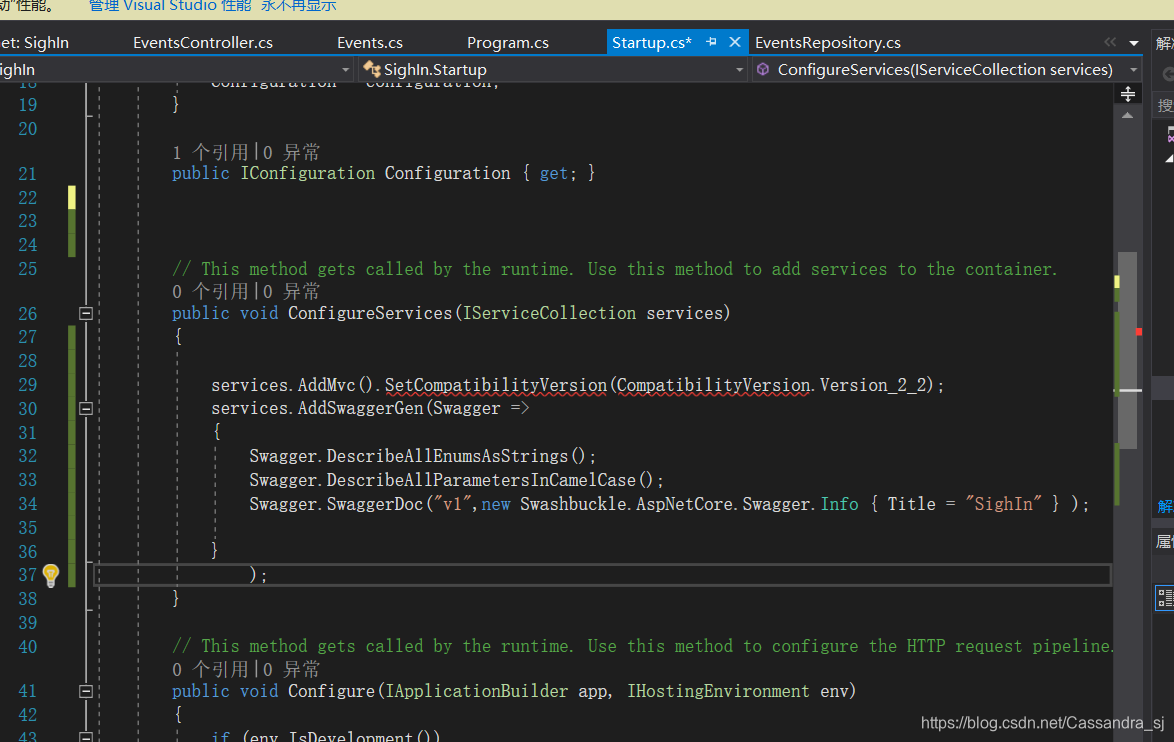Click the scroll up arrow of the vertical scrollbar
Screen dimensions: 1174x742
1128,115
